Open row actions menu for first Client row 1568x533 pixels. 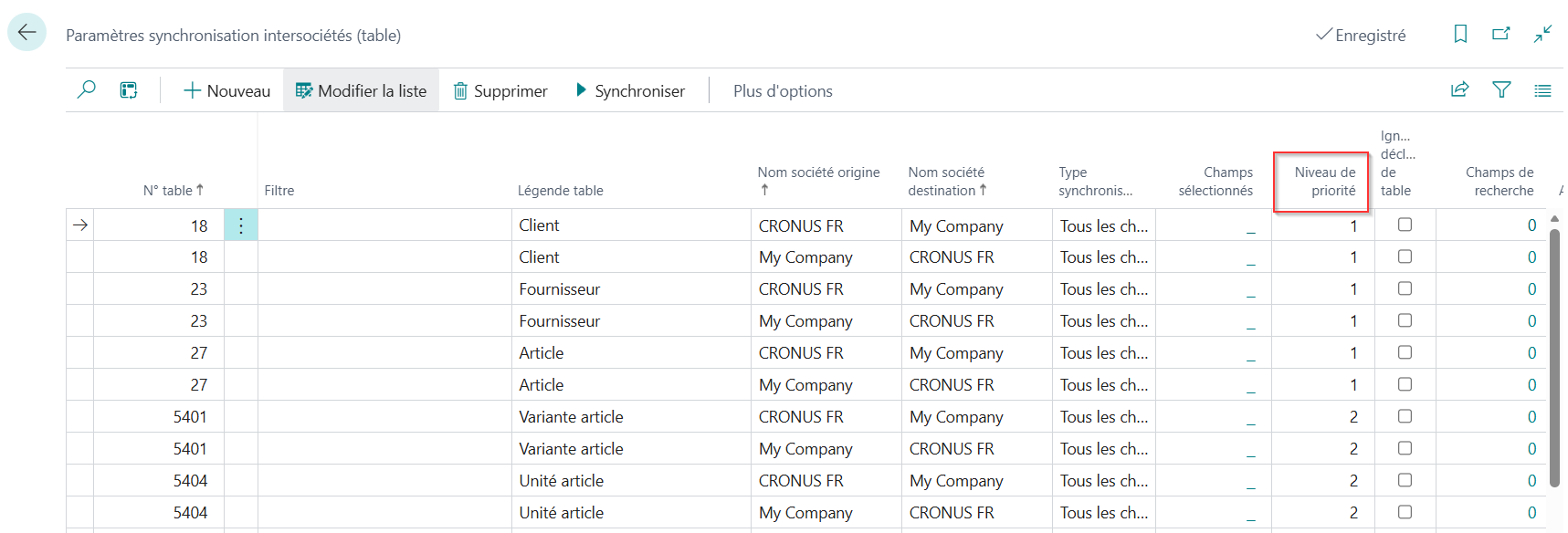tap(241, 225)
